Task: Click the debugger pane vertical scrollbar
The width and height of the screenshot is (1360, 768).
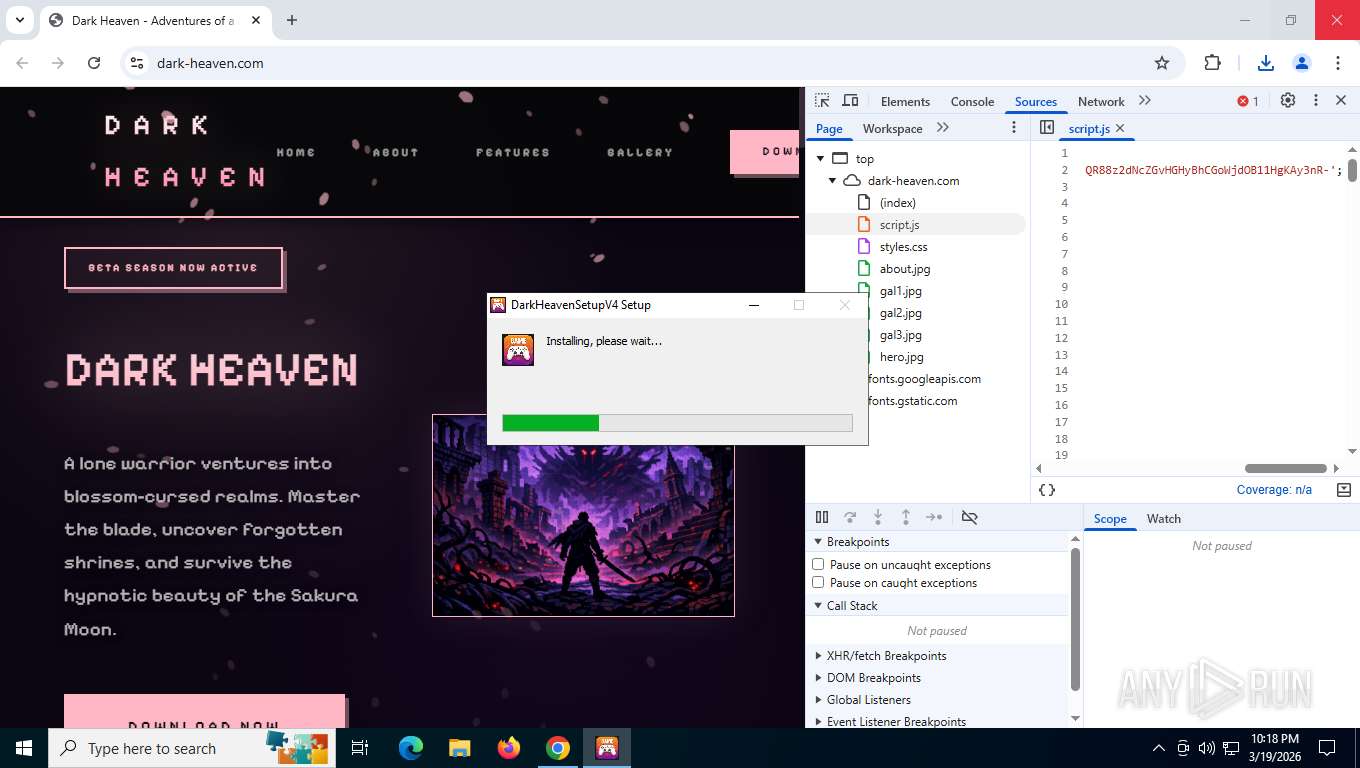Action: 1075,620
